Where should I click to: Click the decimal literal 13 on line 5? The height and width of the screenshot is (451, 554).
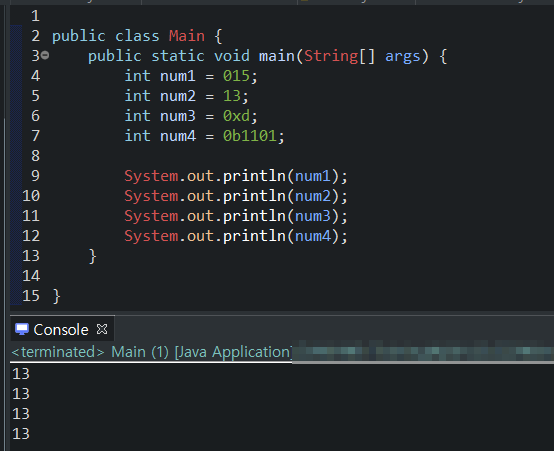point(232,96)
